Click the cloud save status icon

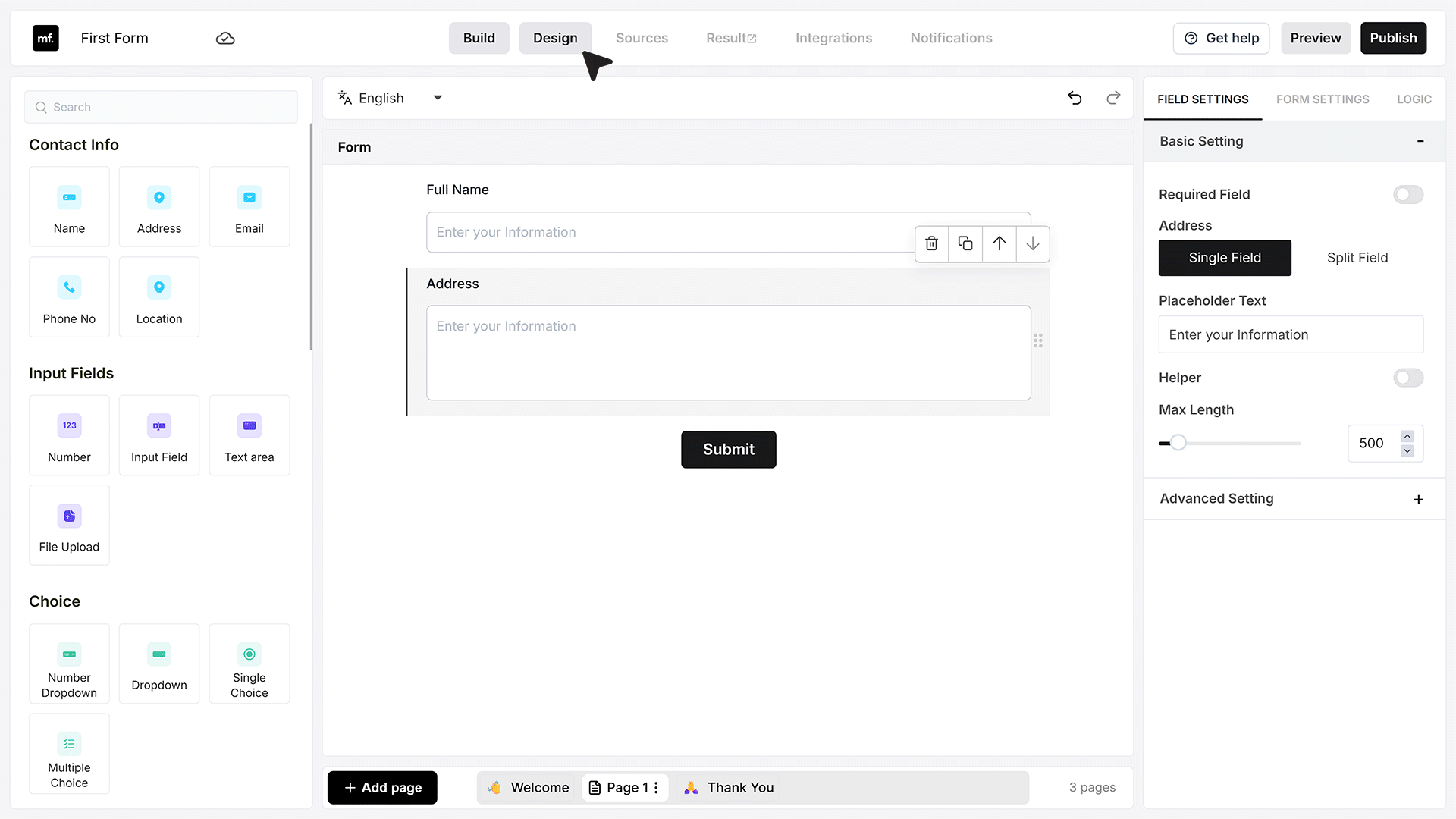point(225,39)
